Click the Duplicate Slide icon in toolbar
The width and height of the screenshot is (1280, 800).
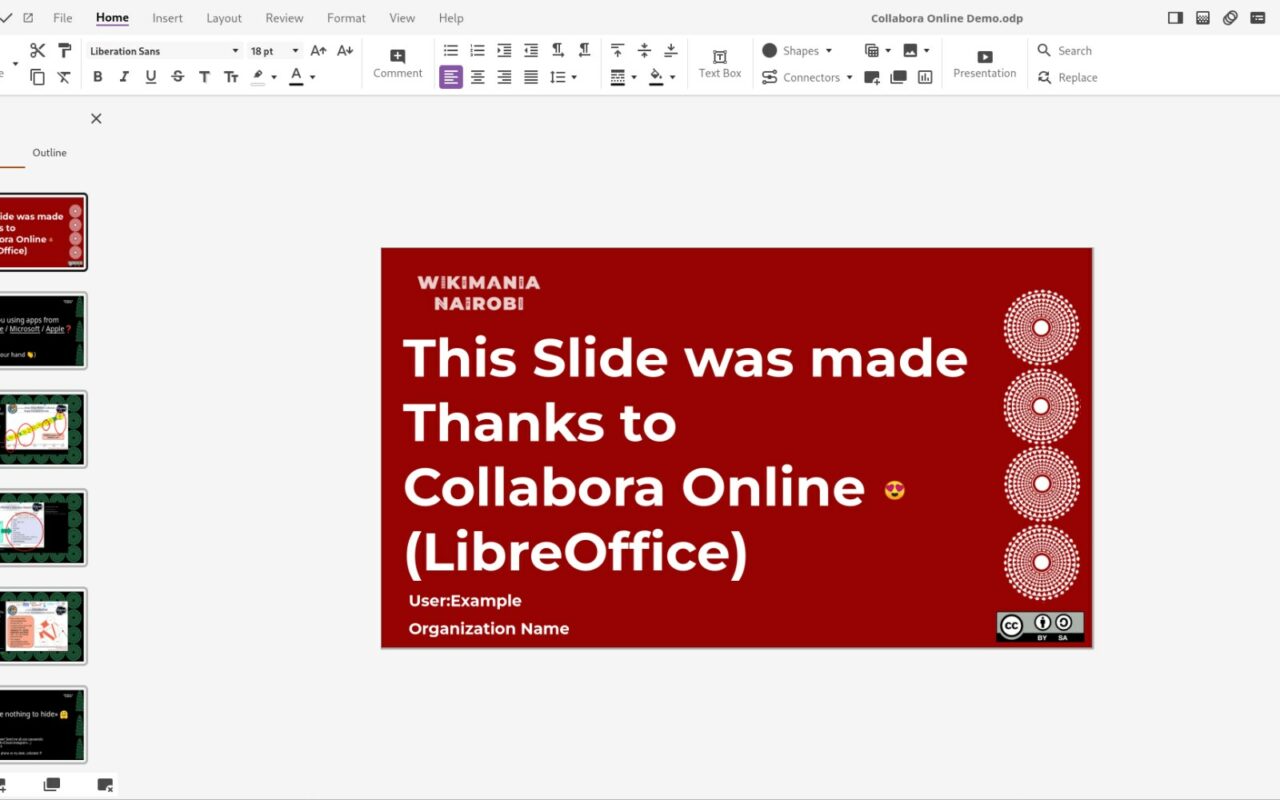898,77
